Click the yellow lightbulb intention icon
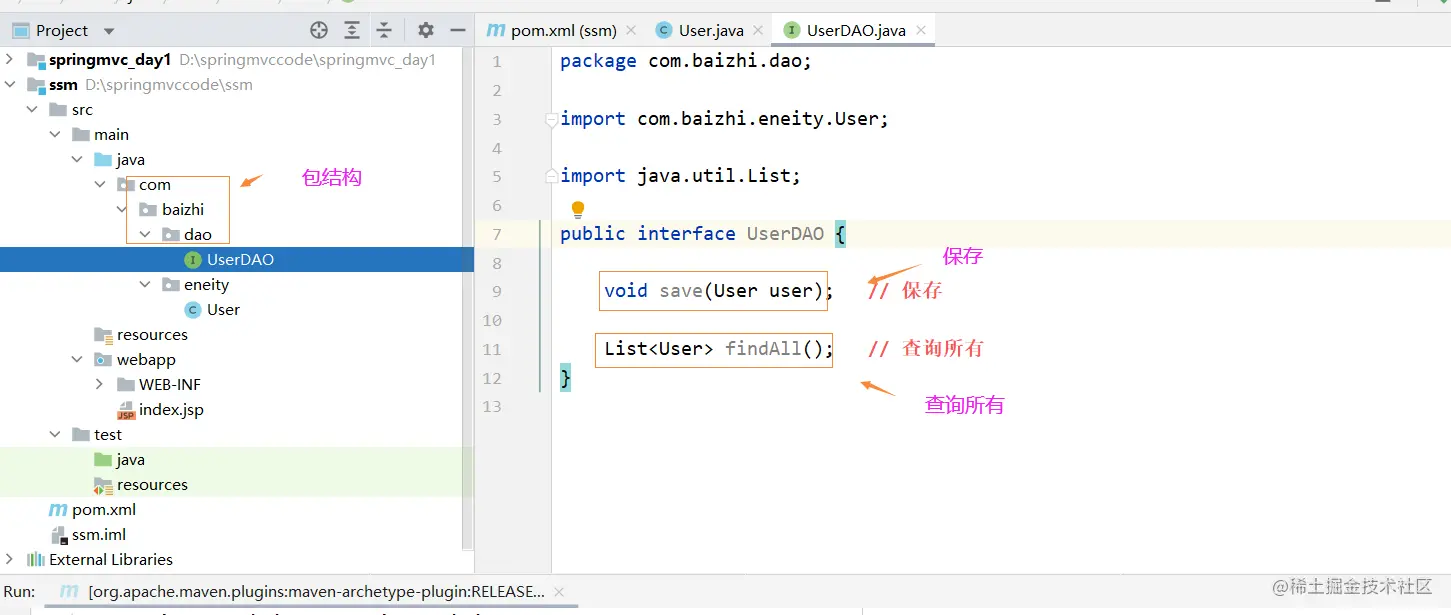Screen dimensions: 1451x615 point(577,210)
